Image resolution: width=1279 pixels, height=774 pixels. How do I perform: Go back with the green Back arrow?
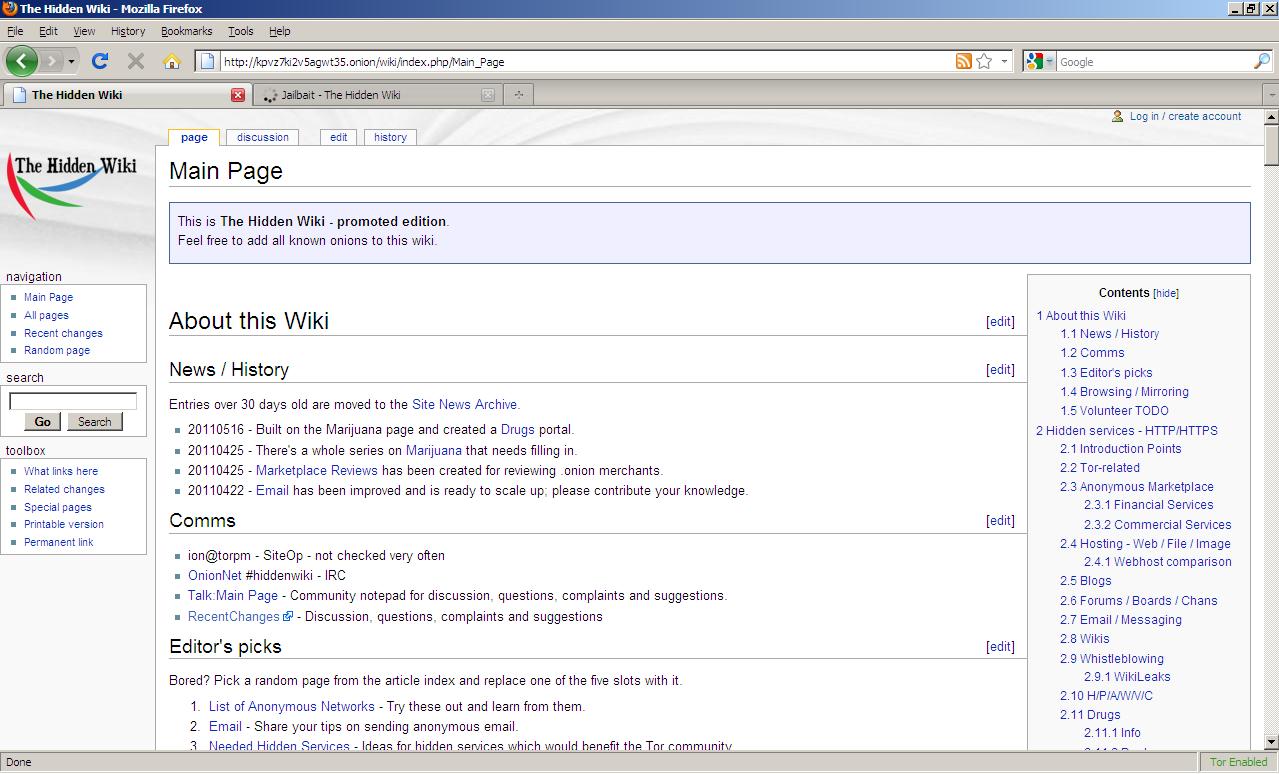pos(21,61)
